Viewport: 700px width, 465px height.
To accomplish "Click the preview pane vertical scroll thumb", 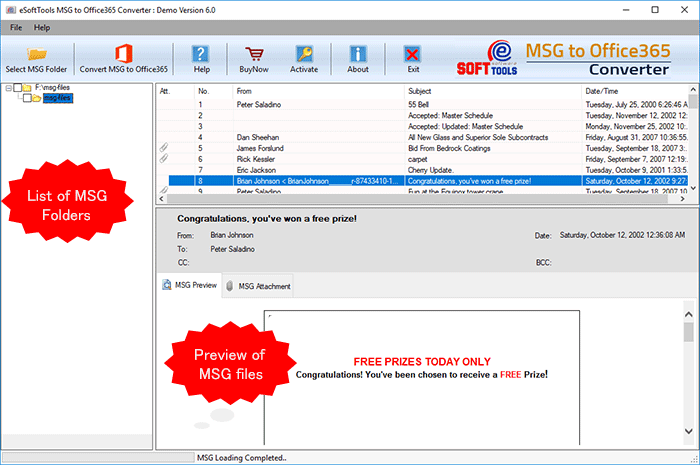I will (688, 332).
